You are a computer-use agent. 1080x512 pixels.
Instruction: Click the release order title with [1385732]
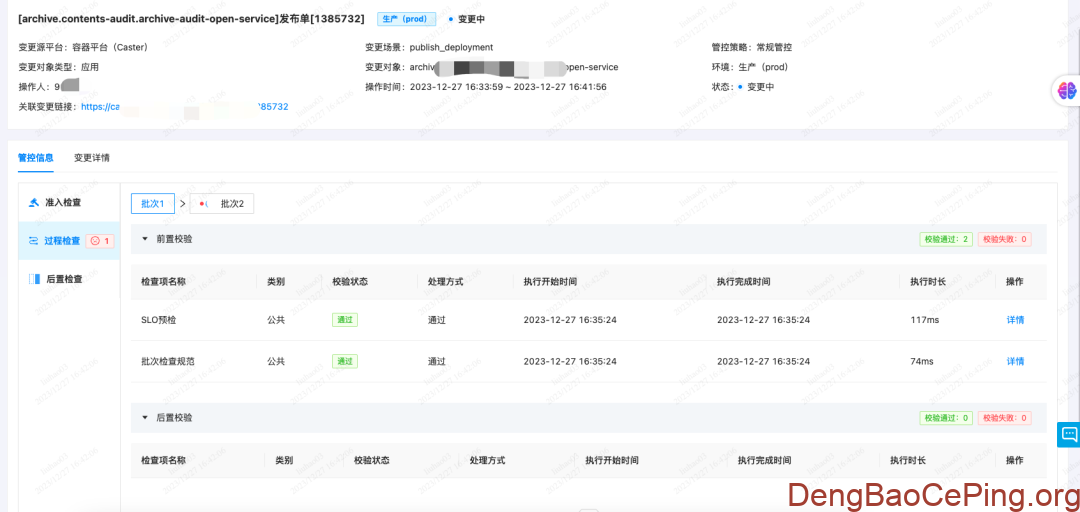(191, 19)
